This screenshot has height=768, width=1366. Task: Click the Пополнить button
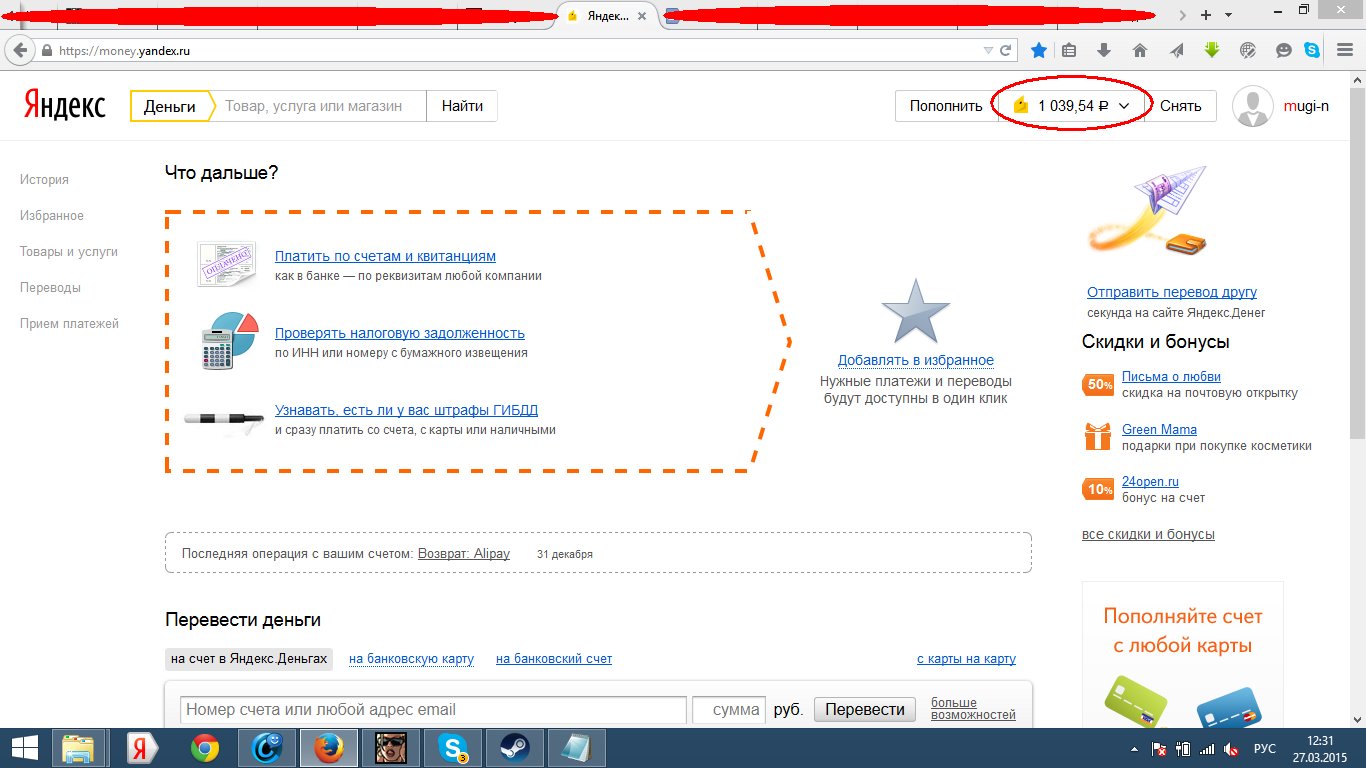click(946, 106)
